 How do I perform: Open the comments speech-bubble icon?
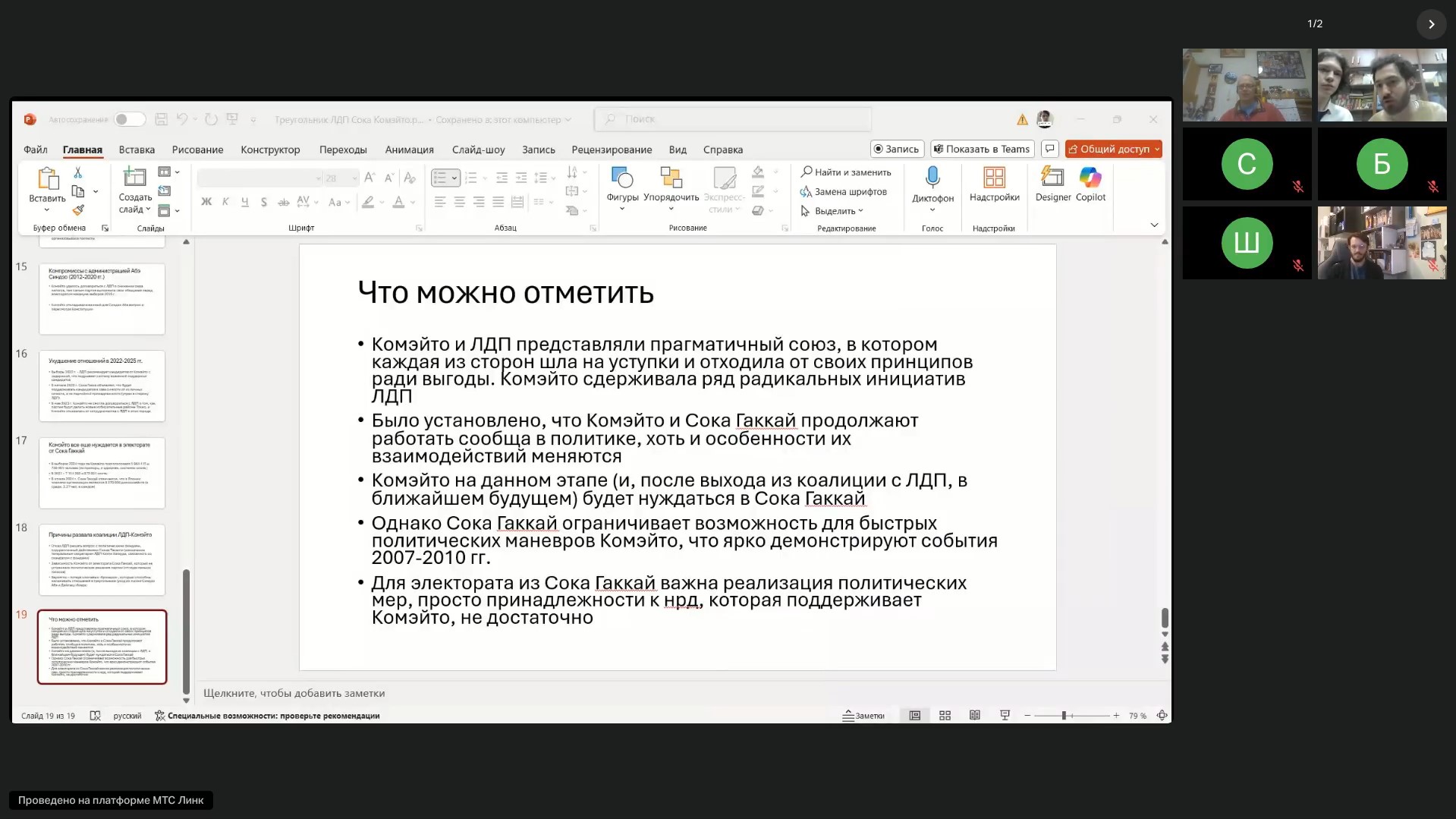click(x=1049, y=149)
